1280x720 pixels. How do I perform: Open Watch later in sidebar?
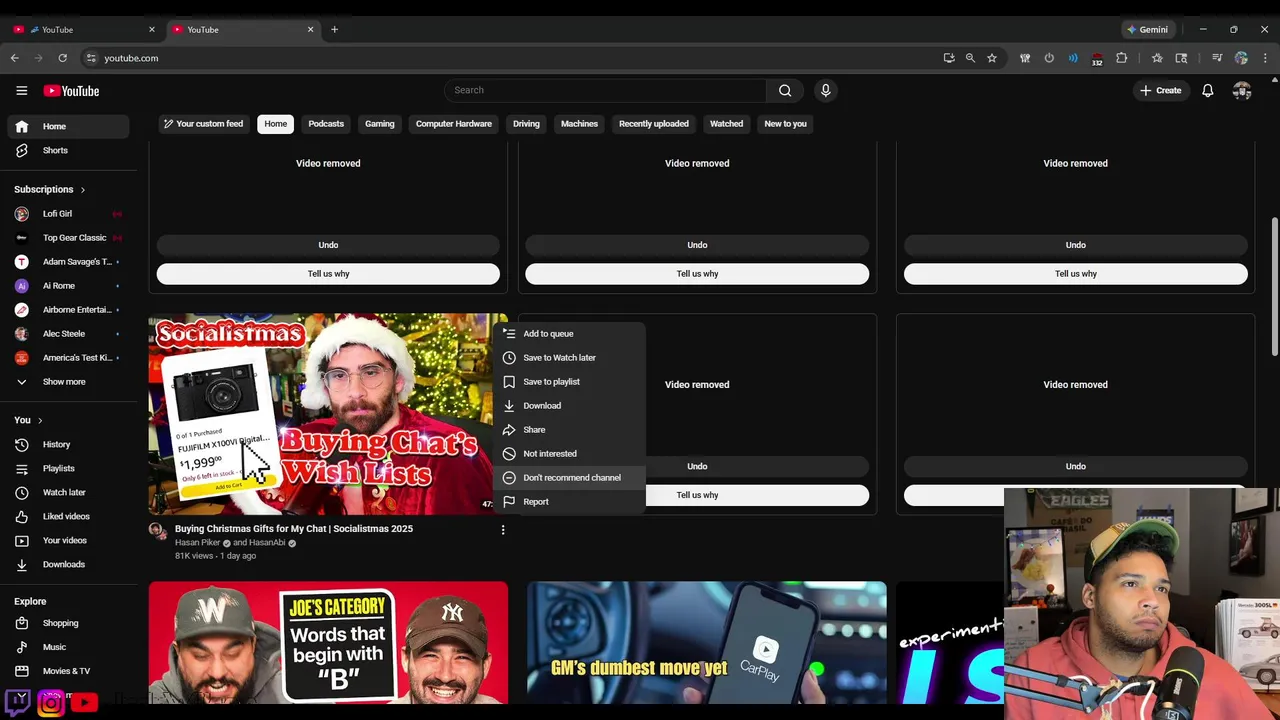(68, 492)
